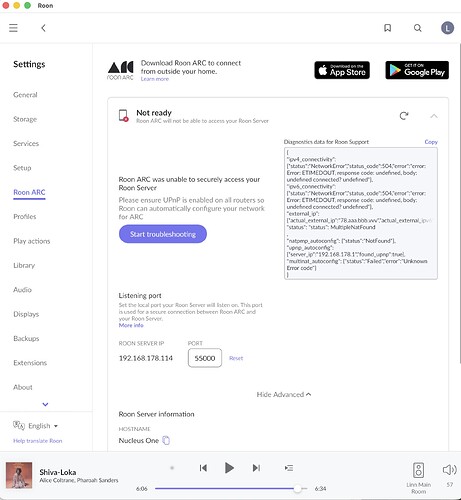The width and height of the screenshot is (461, 500).
Task: Open the More info link for listening port
Action: (x=131, y=325)
